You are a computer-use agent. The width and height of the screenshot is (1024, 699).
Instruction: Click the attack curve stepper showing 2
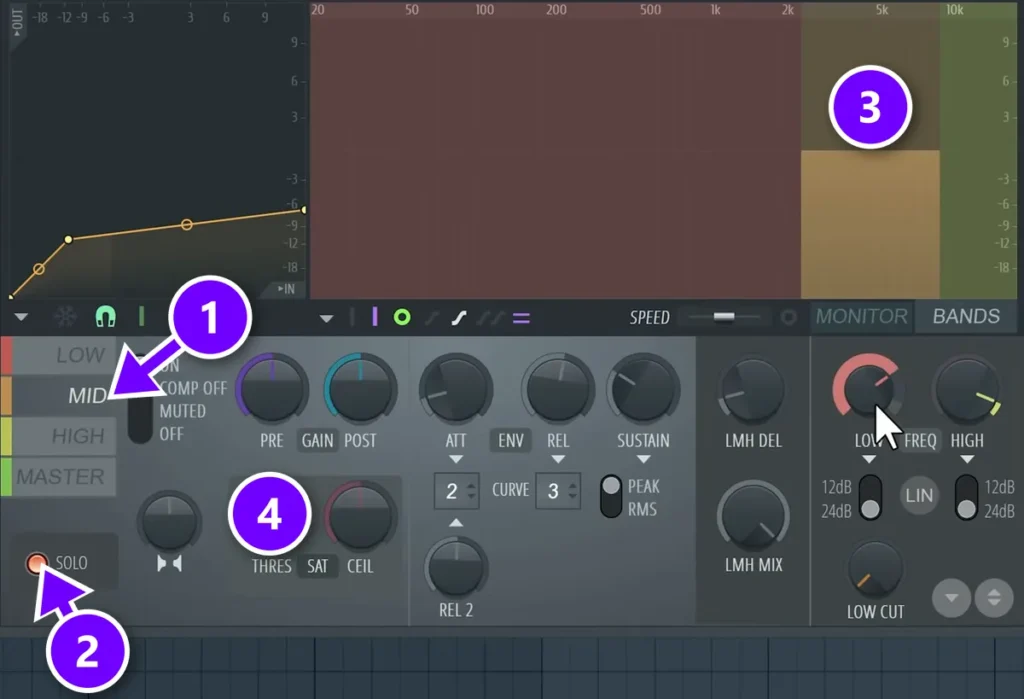tap(456, 491)
